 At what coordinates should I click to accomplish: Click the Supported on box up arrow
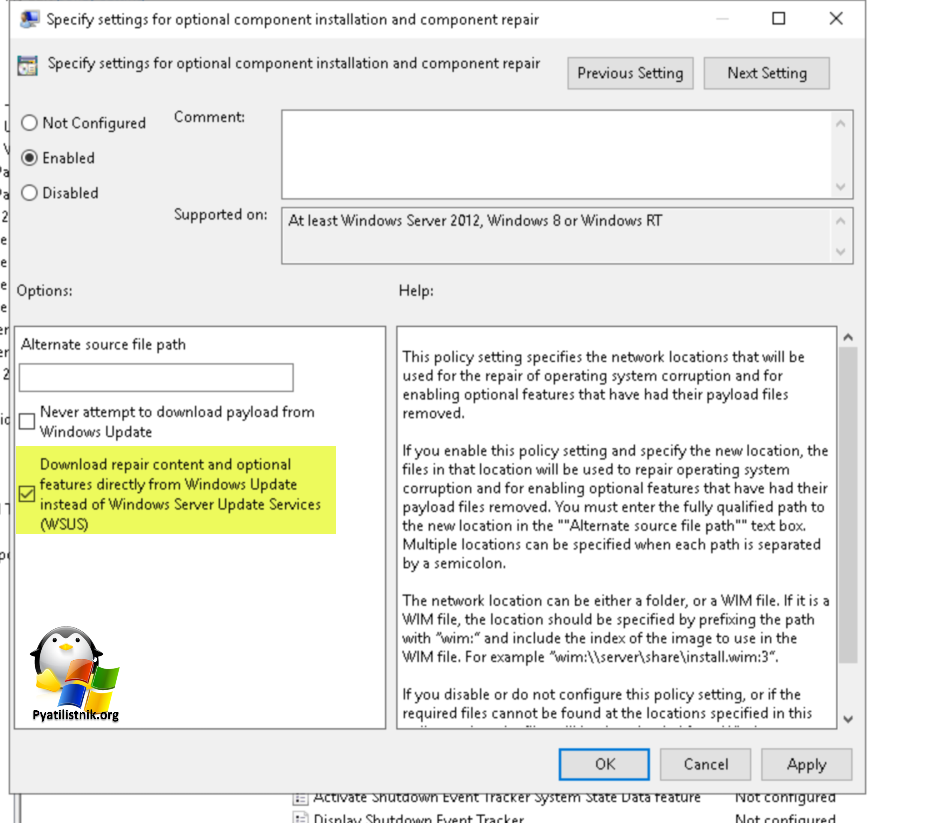[x=841, y=221]
